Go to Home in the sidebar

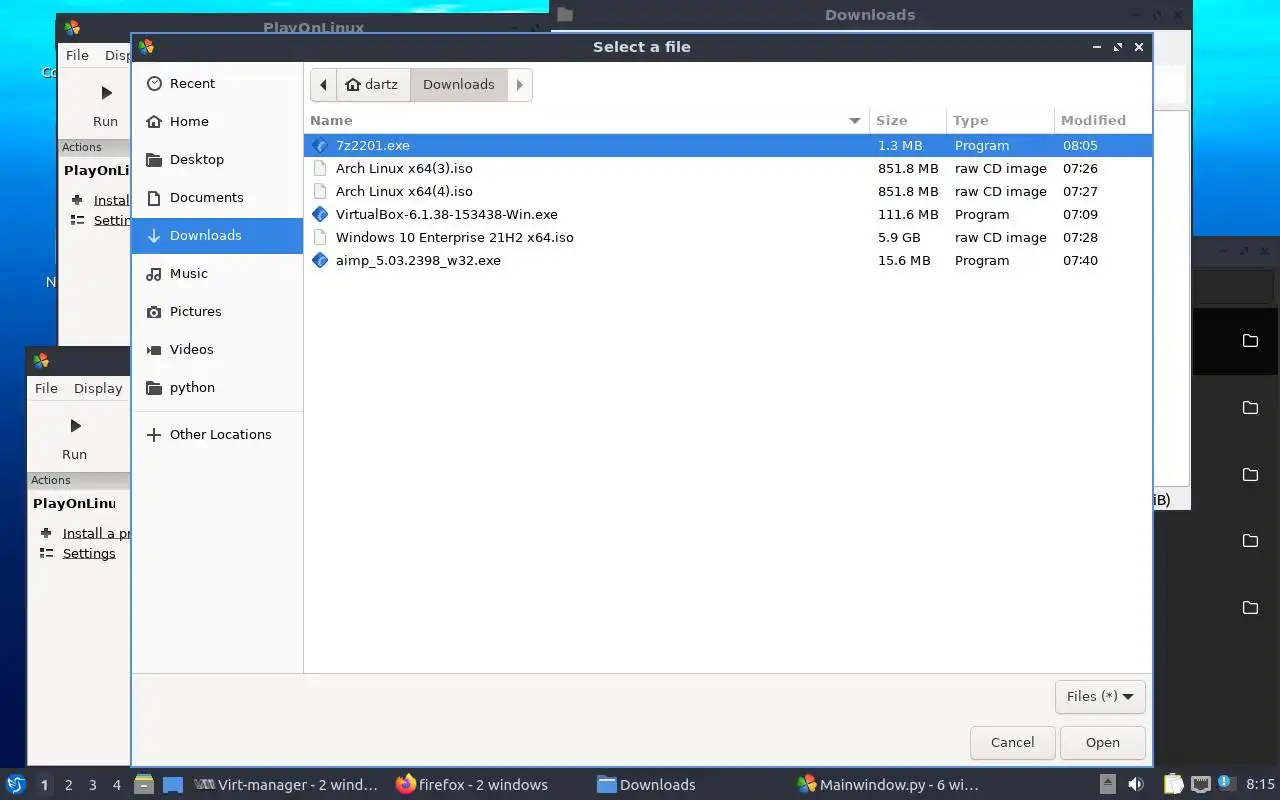click(x=217, y=122)
